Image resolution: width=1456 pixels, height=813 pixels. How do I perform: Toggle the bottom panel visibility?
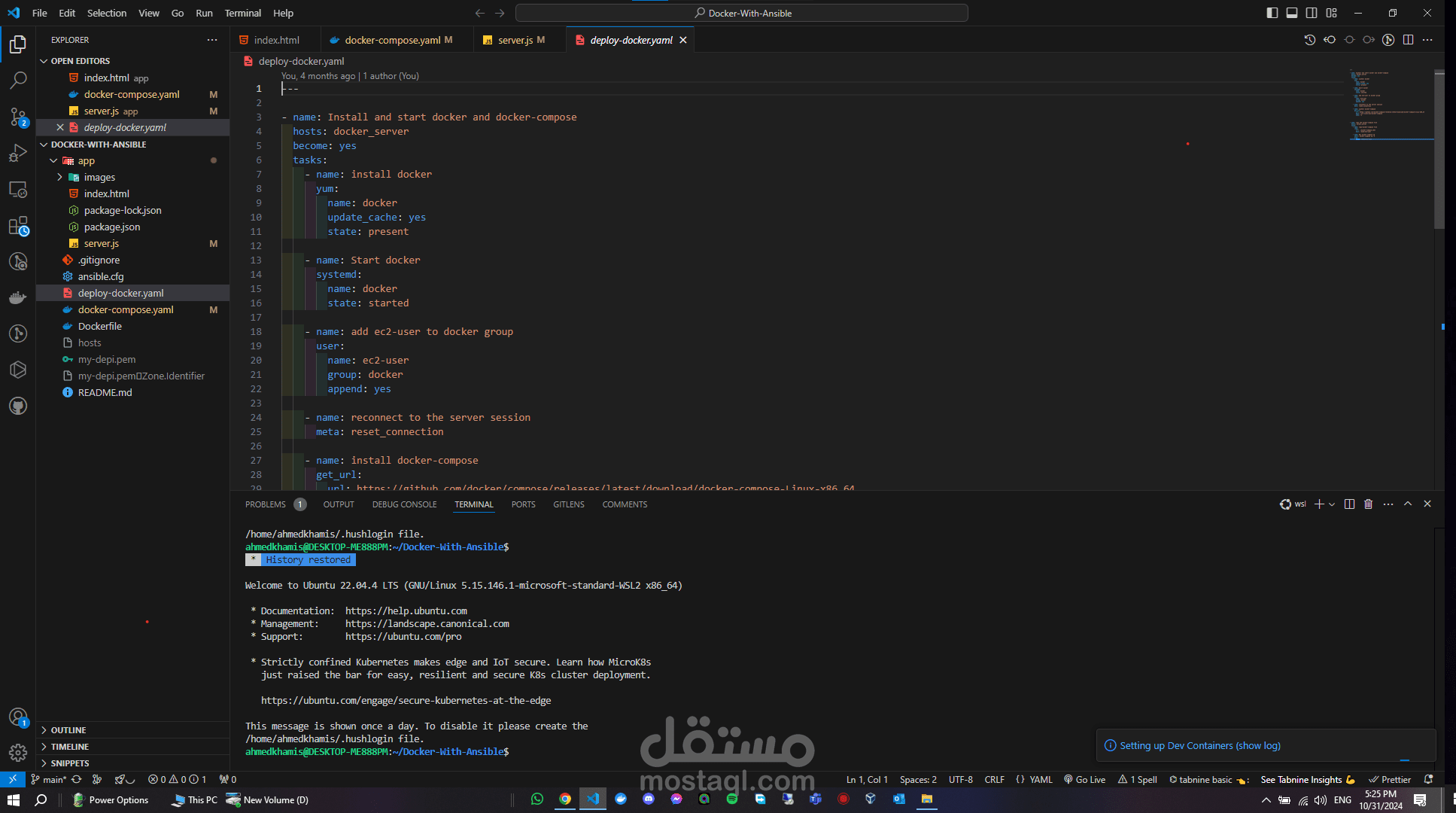click(1291, 13)
